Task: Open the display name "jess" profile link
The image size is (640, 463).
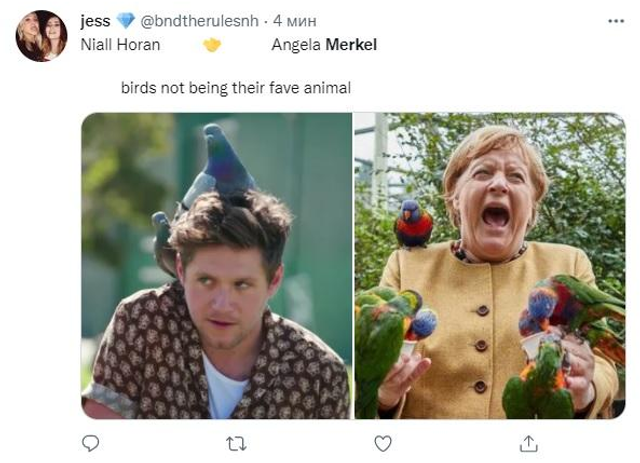Action: pos(95,21)
